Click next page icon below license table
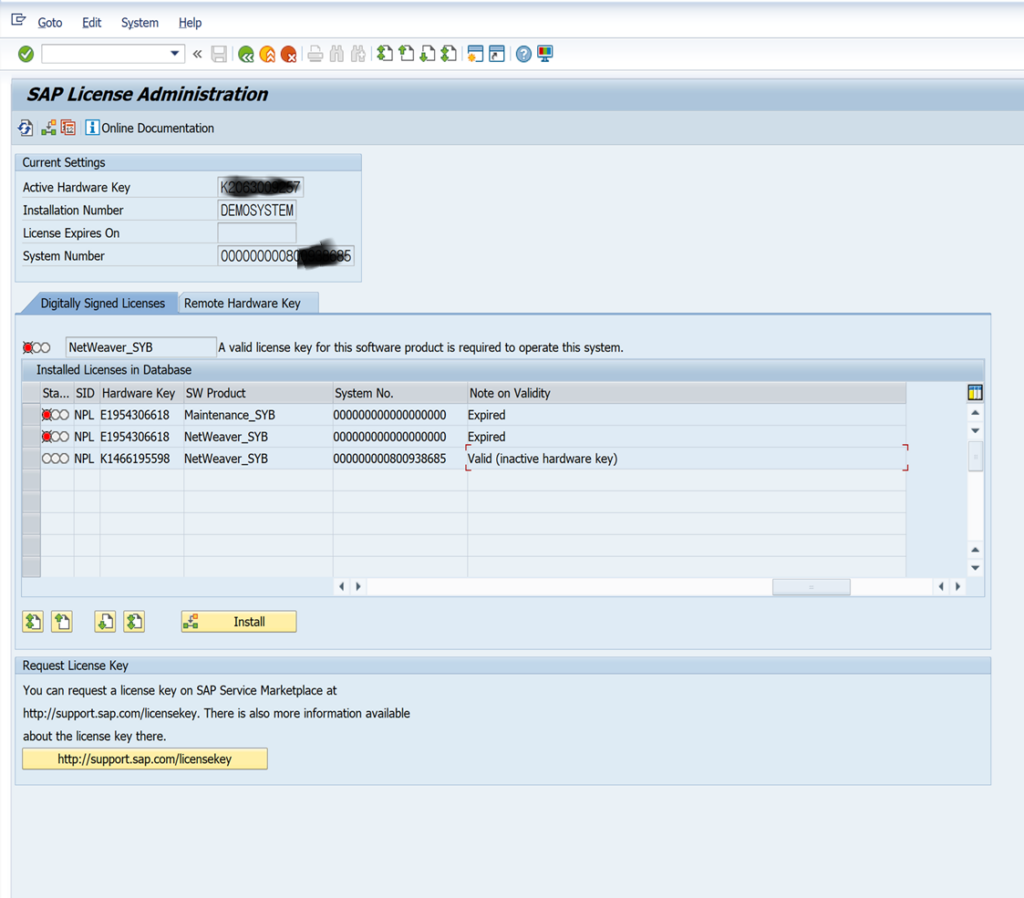This screenshot has width=1024, height=898. (105, 622)
